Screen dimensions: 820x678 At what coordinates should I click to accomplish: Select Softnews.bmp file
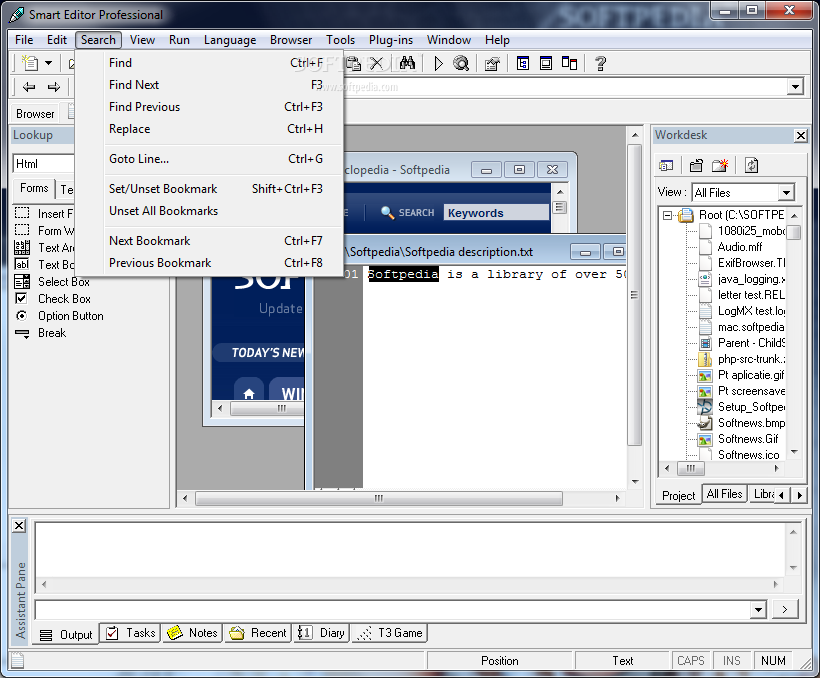point(751,423)
